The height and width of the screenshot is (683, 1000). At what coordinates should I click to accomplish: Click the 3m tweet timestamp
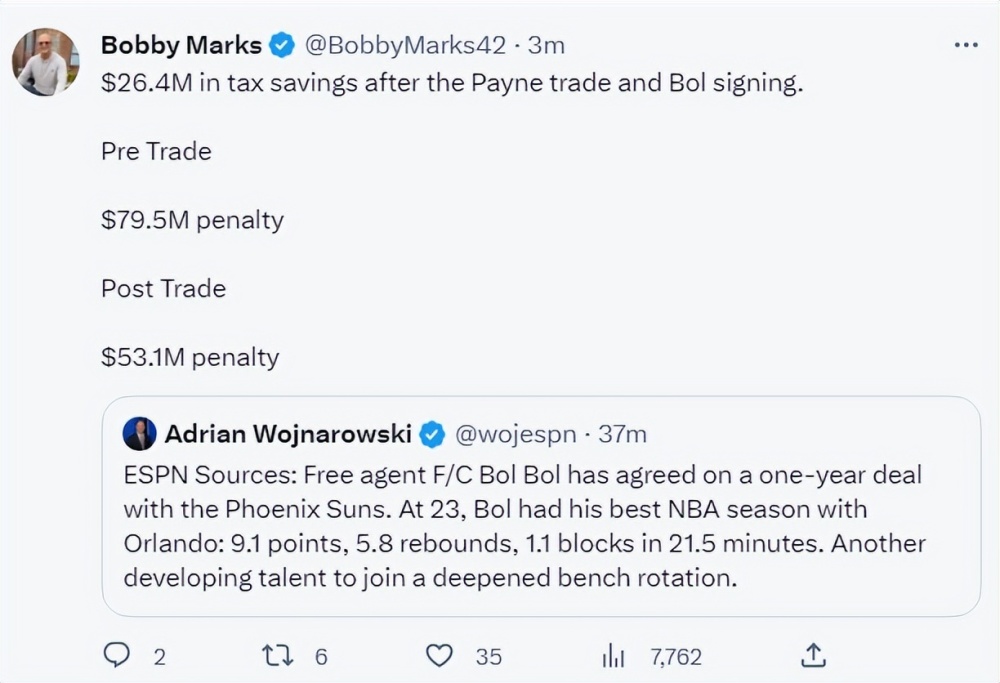click(x=546, y=45)
